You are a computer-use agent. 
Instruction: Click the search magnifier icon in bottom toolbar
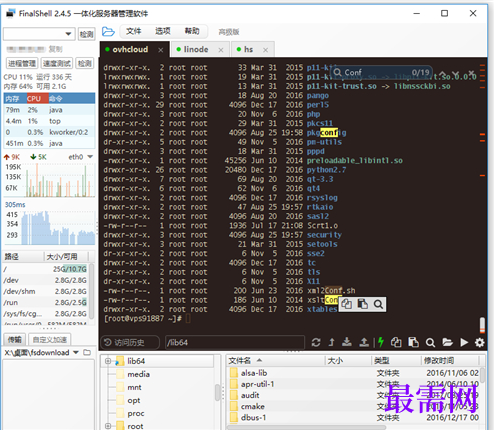(430, 343)
